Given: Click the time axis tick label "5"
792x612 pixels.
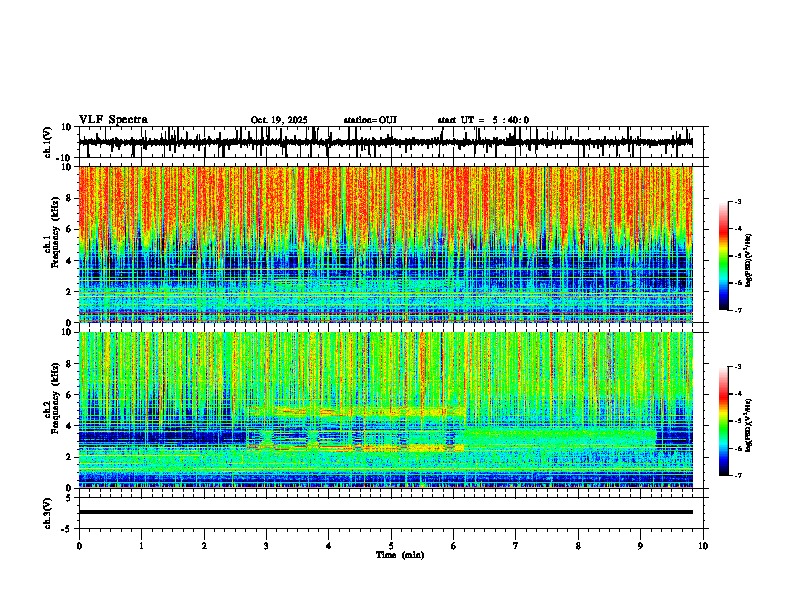Looking at the screenshot, I should (391, 546).
